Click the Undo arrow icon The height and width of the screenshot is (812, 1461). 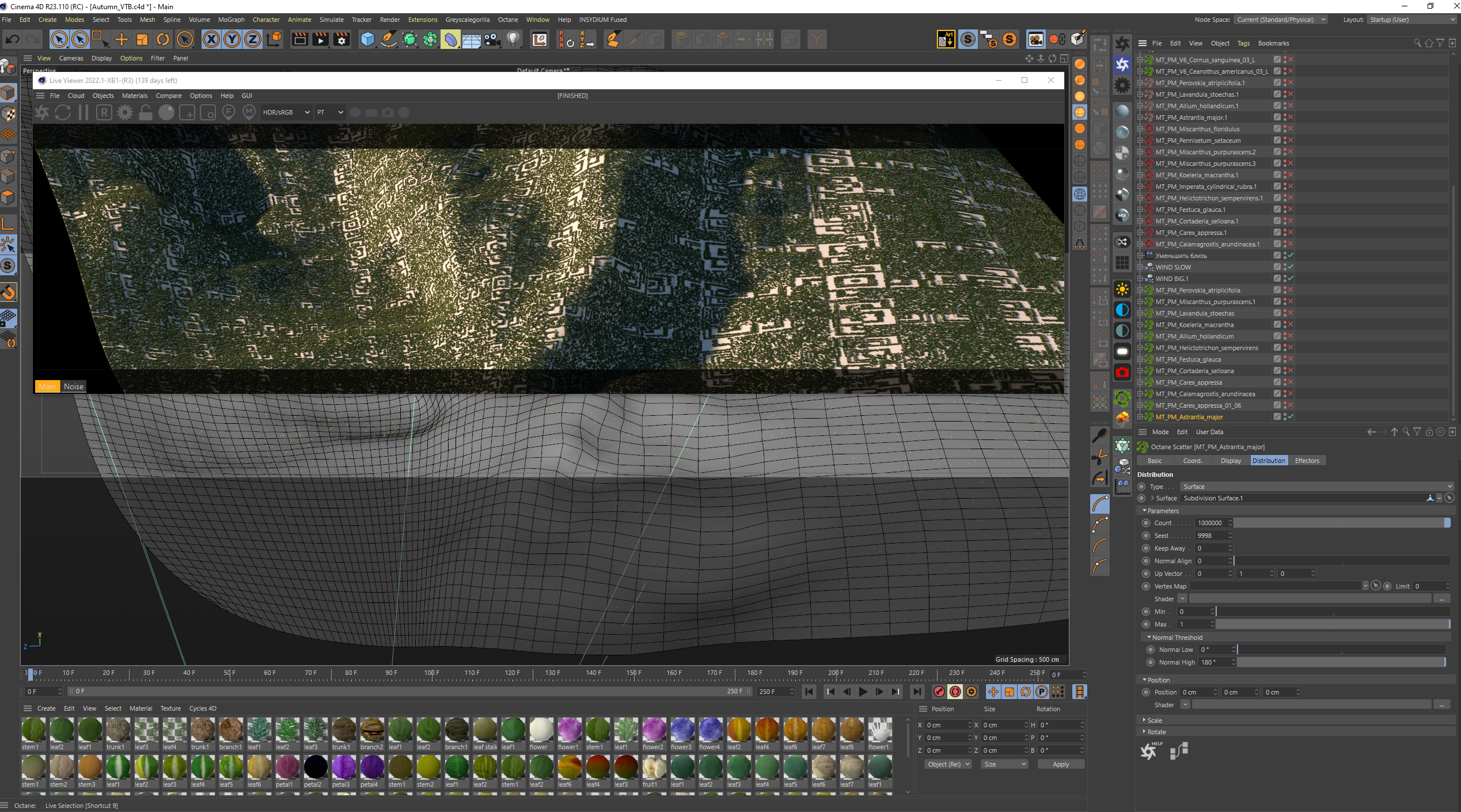(12, 39)
